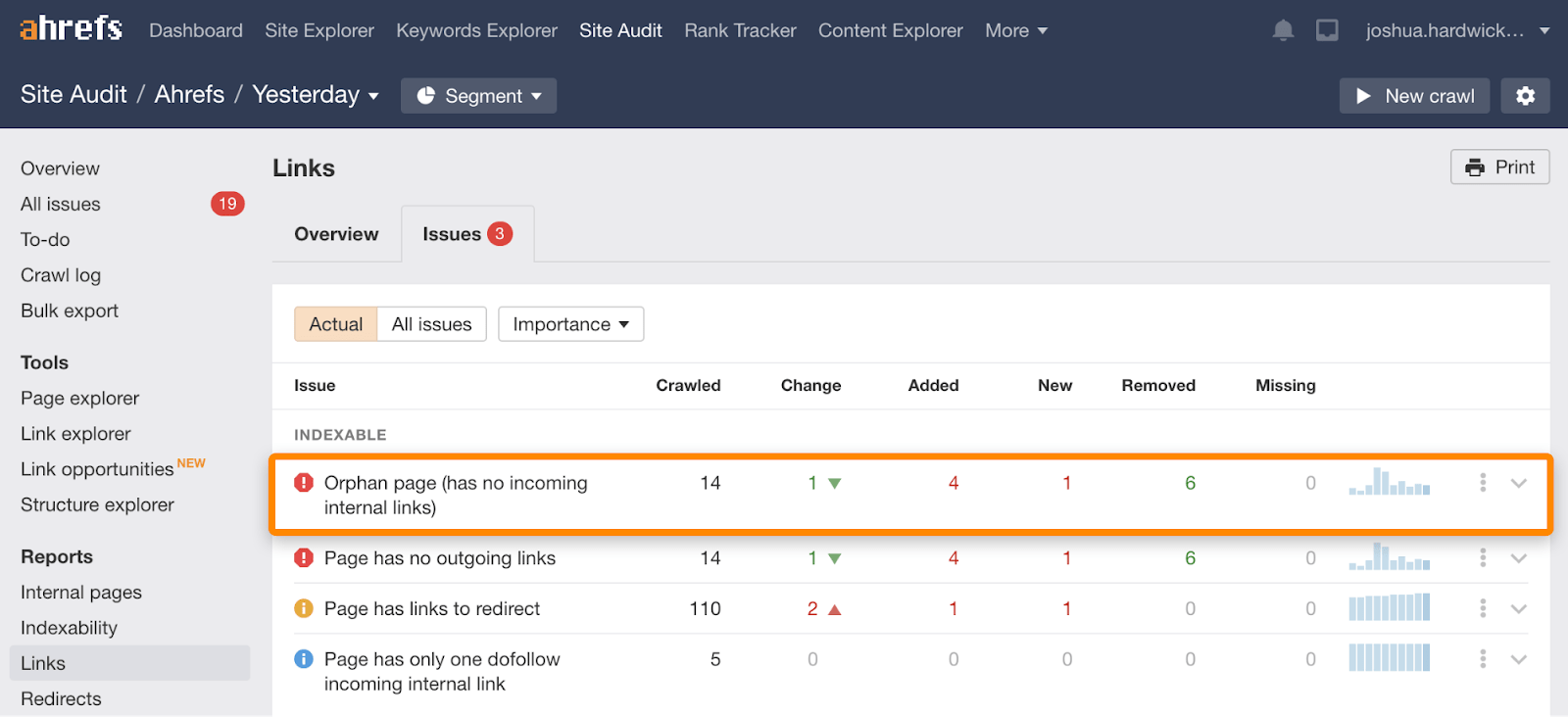Click the history chart for Orphan page row
This screenshot has height=717, width=1568.
[1389, 481]
